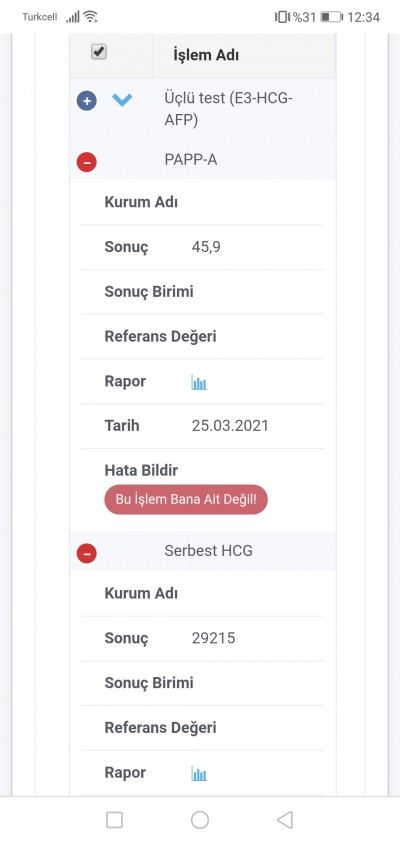400x844 pixels.
Task: Tap the Android back navigation triangle
Action: click(x=284, y=820)
